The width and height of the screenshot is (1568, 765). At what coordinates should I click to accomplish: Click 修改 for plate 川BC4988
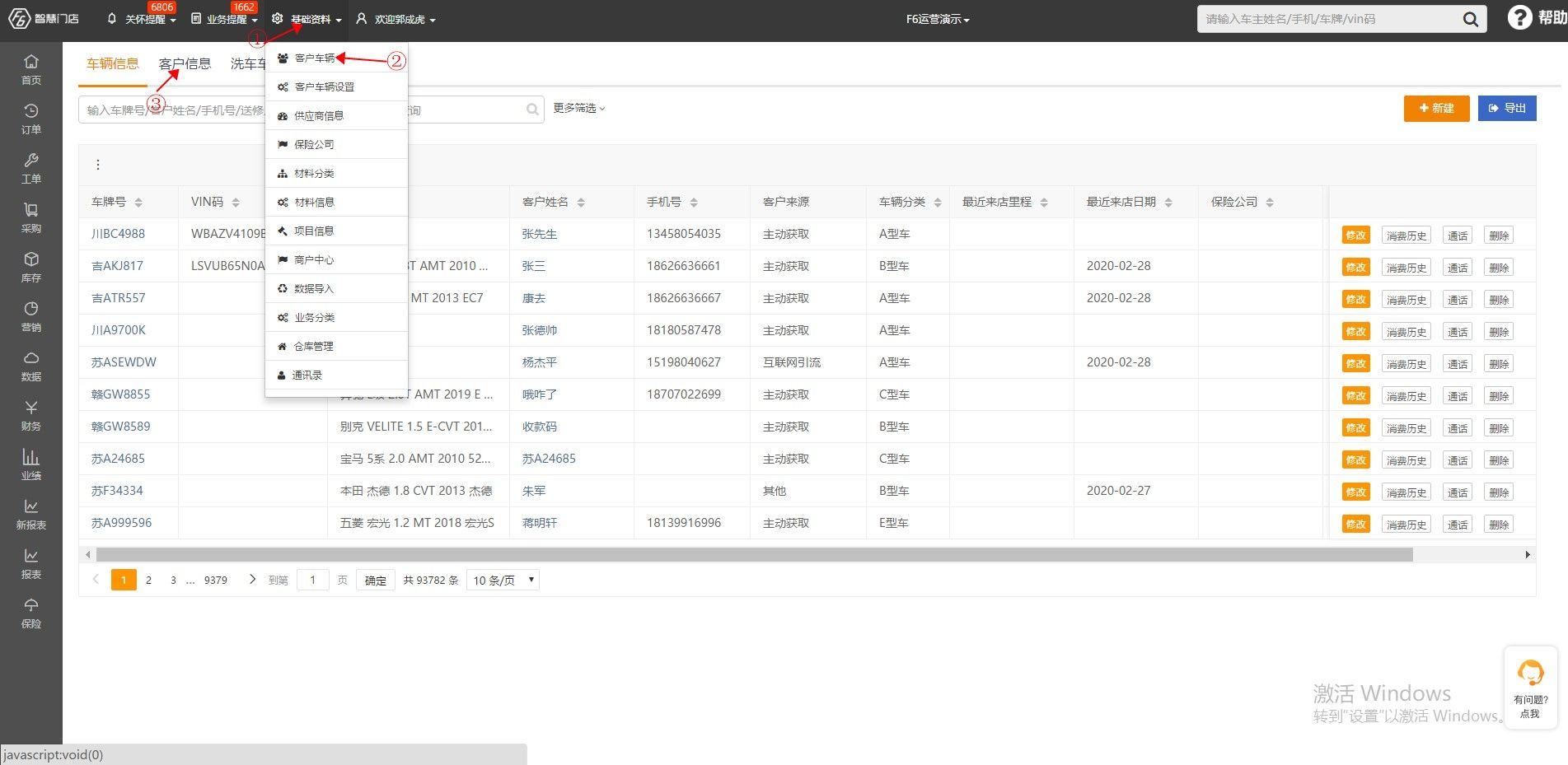(x=1356, y=236)
